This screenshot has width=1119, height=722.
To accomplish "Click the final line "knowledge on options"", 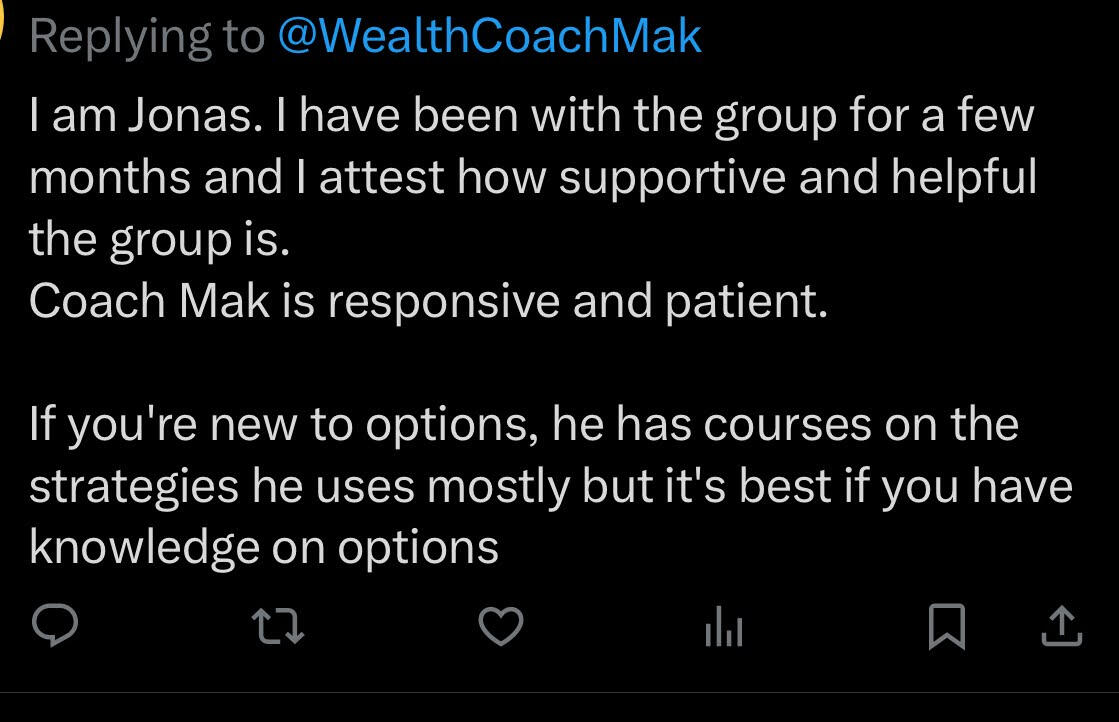I will tap(264, 547).
